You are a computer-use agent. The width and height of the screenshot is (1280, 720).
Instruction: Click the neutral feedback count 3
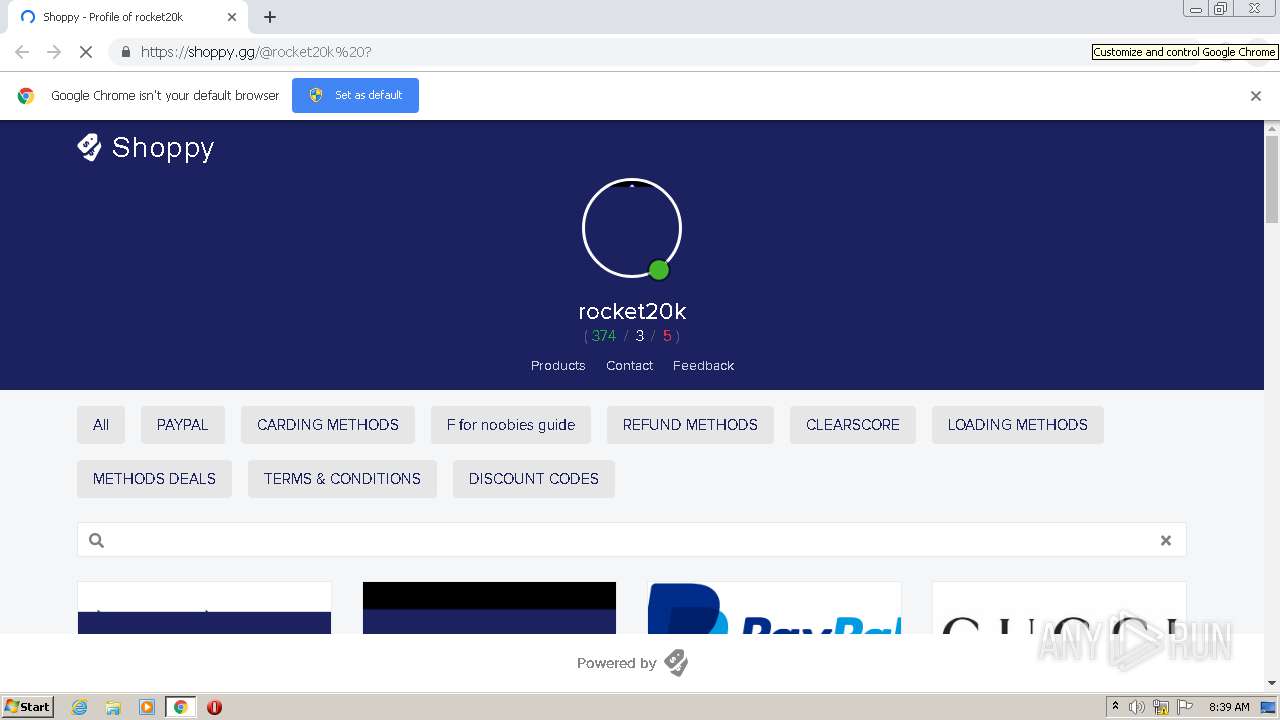(x=640, y=336)
